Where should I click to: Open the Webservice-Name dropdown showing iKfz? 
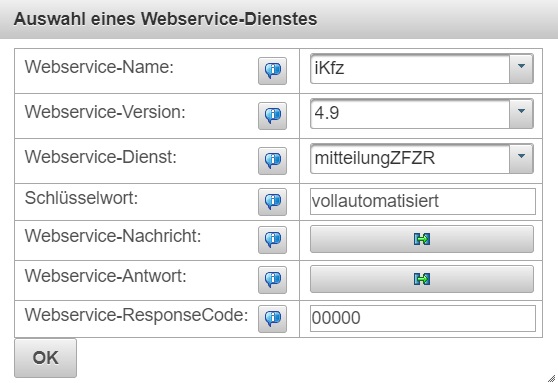[422, 69]
